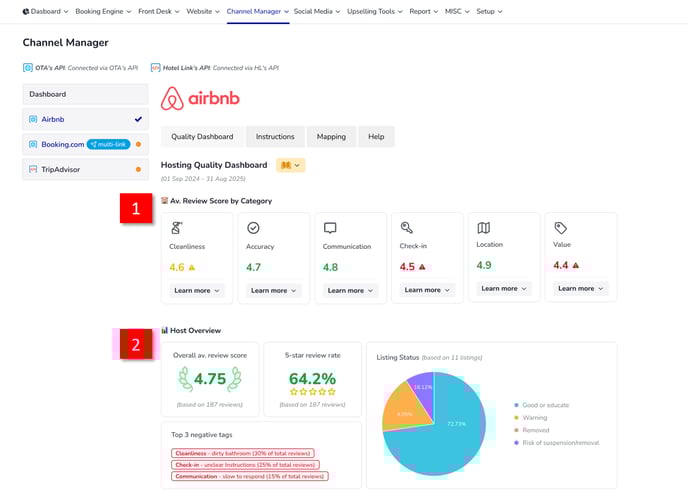Click the Location map icon

pyautogui.click(x=484, y=228)
